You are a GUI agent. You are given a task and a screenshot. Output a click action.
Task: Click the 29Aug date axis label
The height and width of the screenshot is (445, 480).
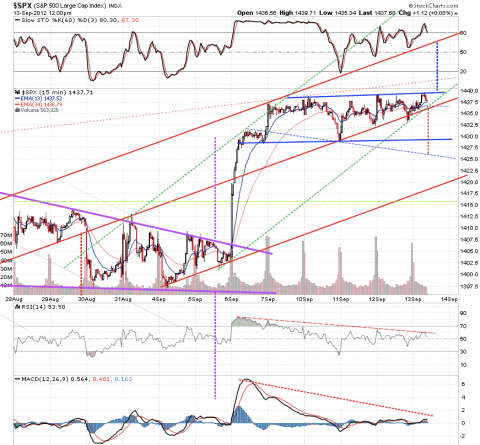(50, 299)
